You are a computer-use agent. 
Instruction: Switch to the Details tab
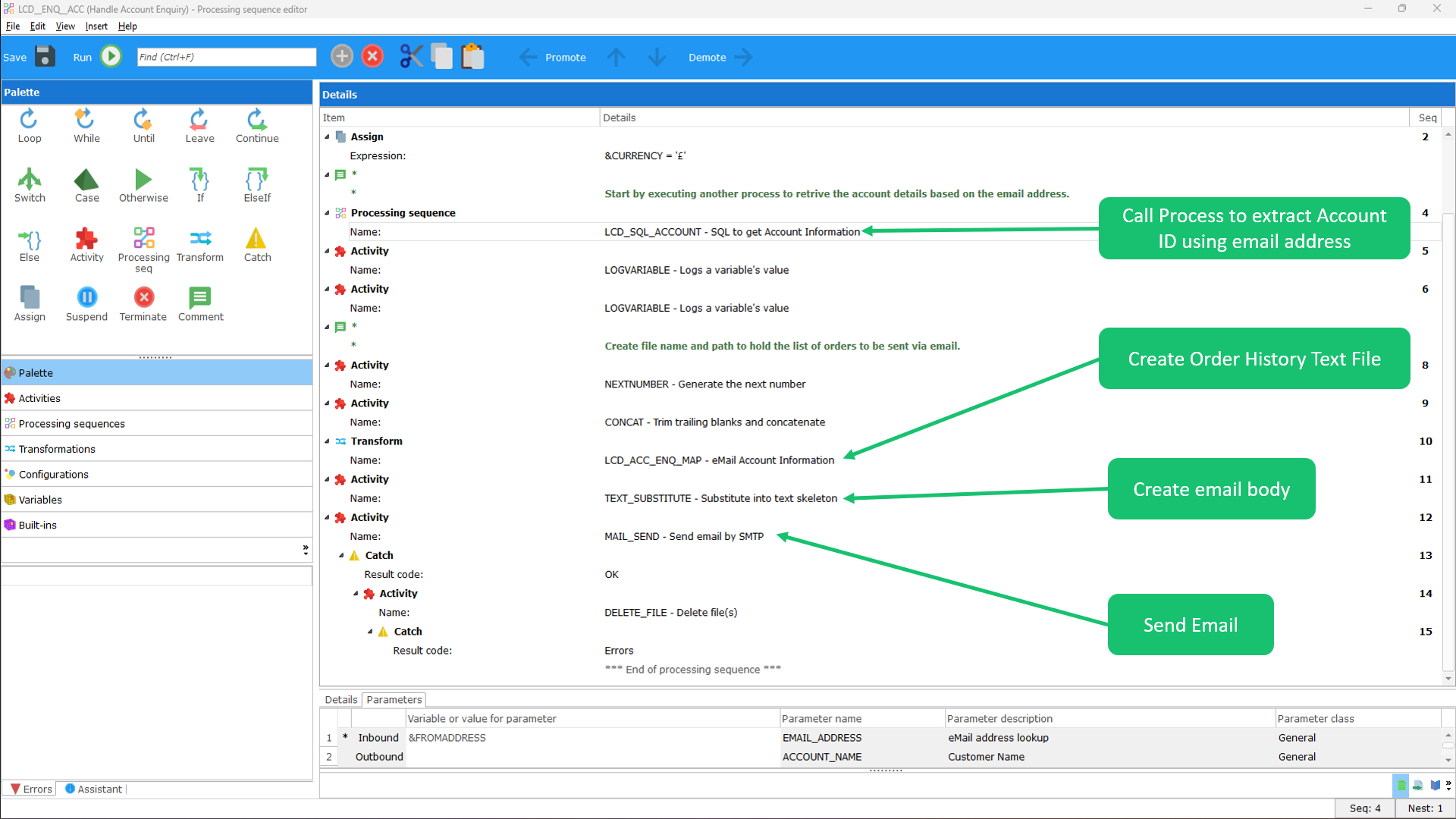point(340,699)
